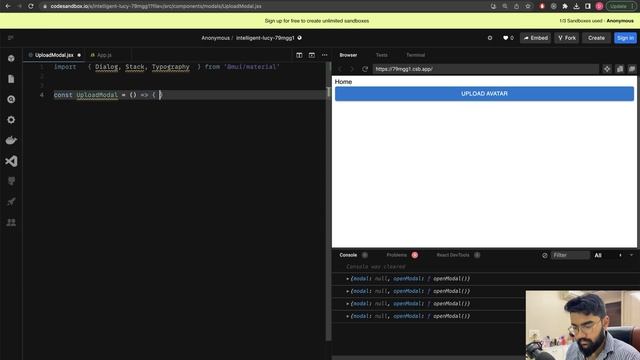Open the Chrome downloads icon
Screen dimensions: 640x360
[x=576, y=6]
